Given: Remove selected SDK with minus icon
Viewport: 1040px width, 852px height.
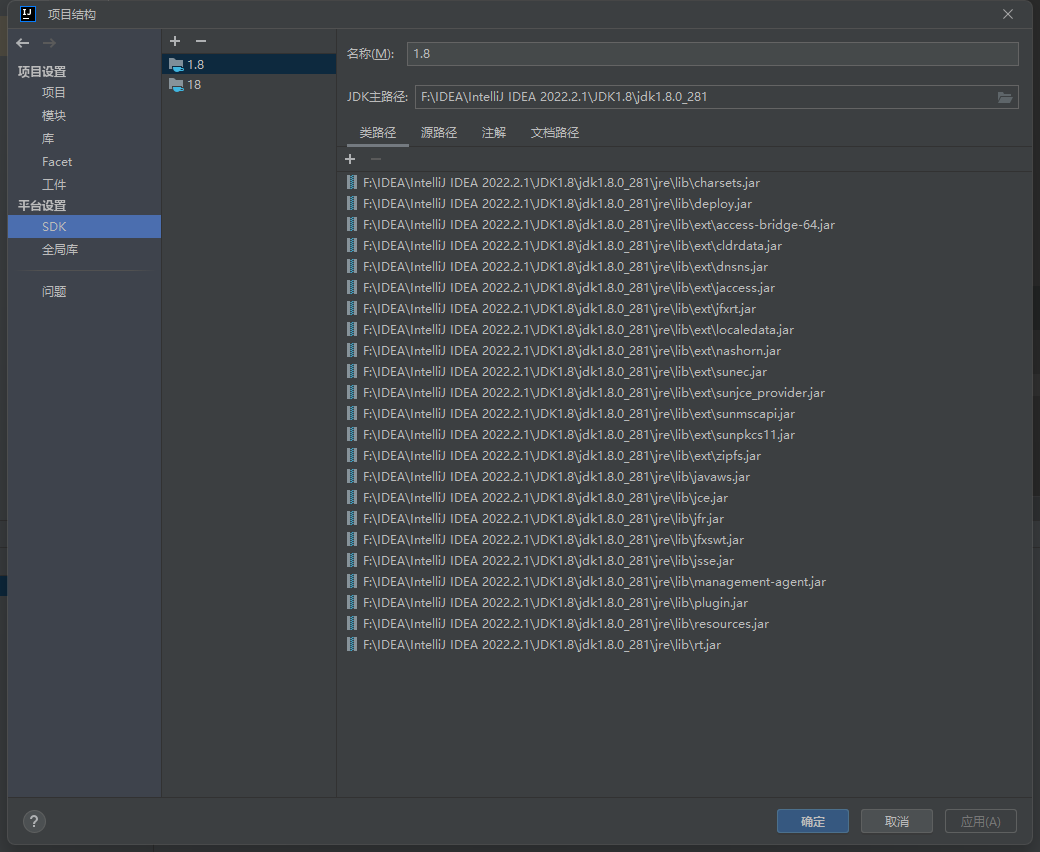Looking at the screenshot, I should pyautogui.click(x=201, y=41).
